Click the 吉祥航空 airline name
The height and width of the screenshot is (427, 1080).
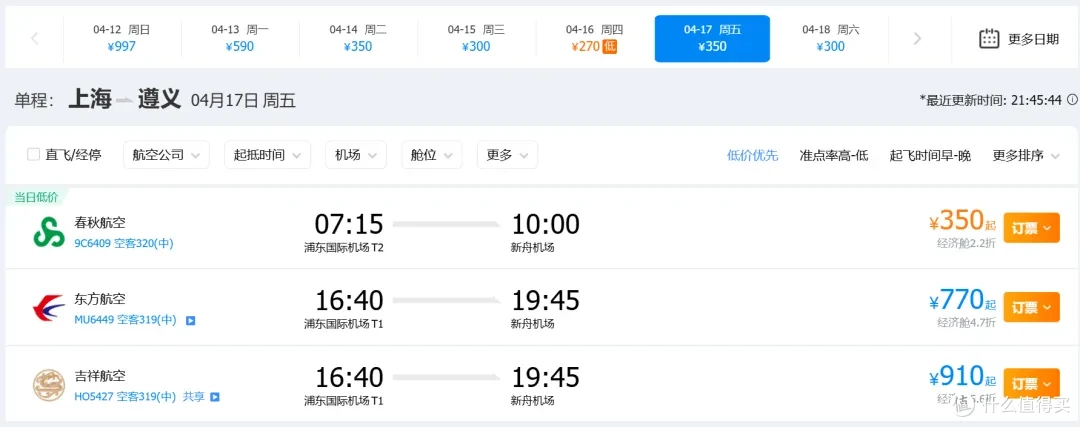coord(100,377)
